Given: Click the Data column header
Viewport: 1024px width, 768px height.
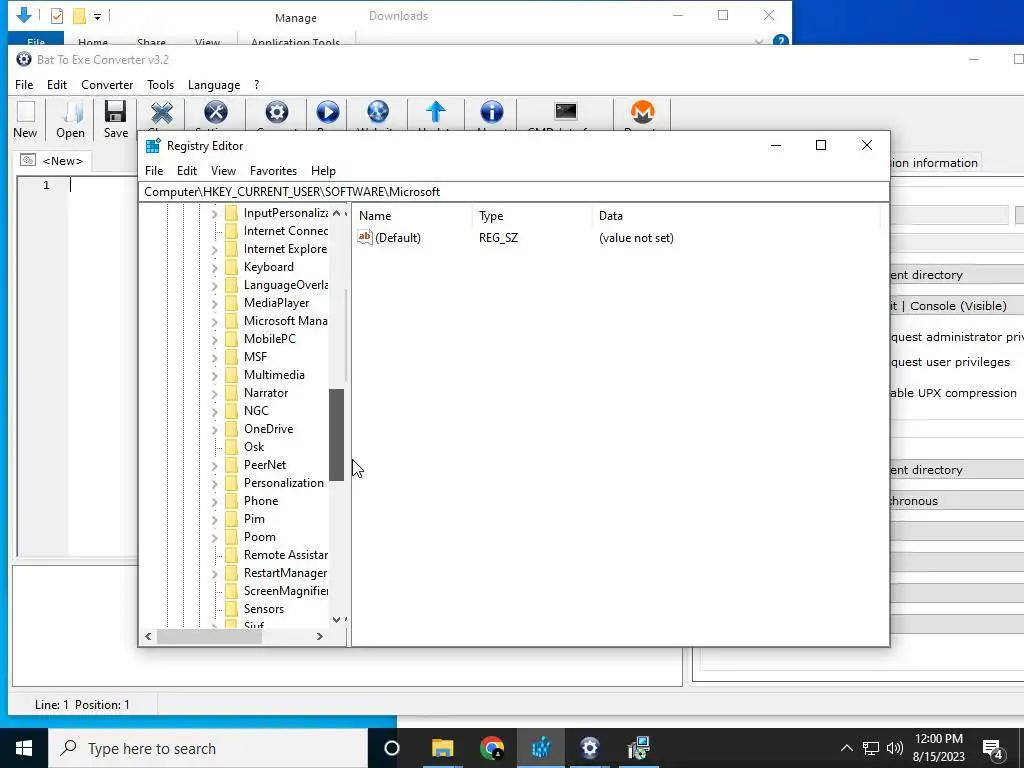Looking at the screenshot, I should (x=737, y=216).
